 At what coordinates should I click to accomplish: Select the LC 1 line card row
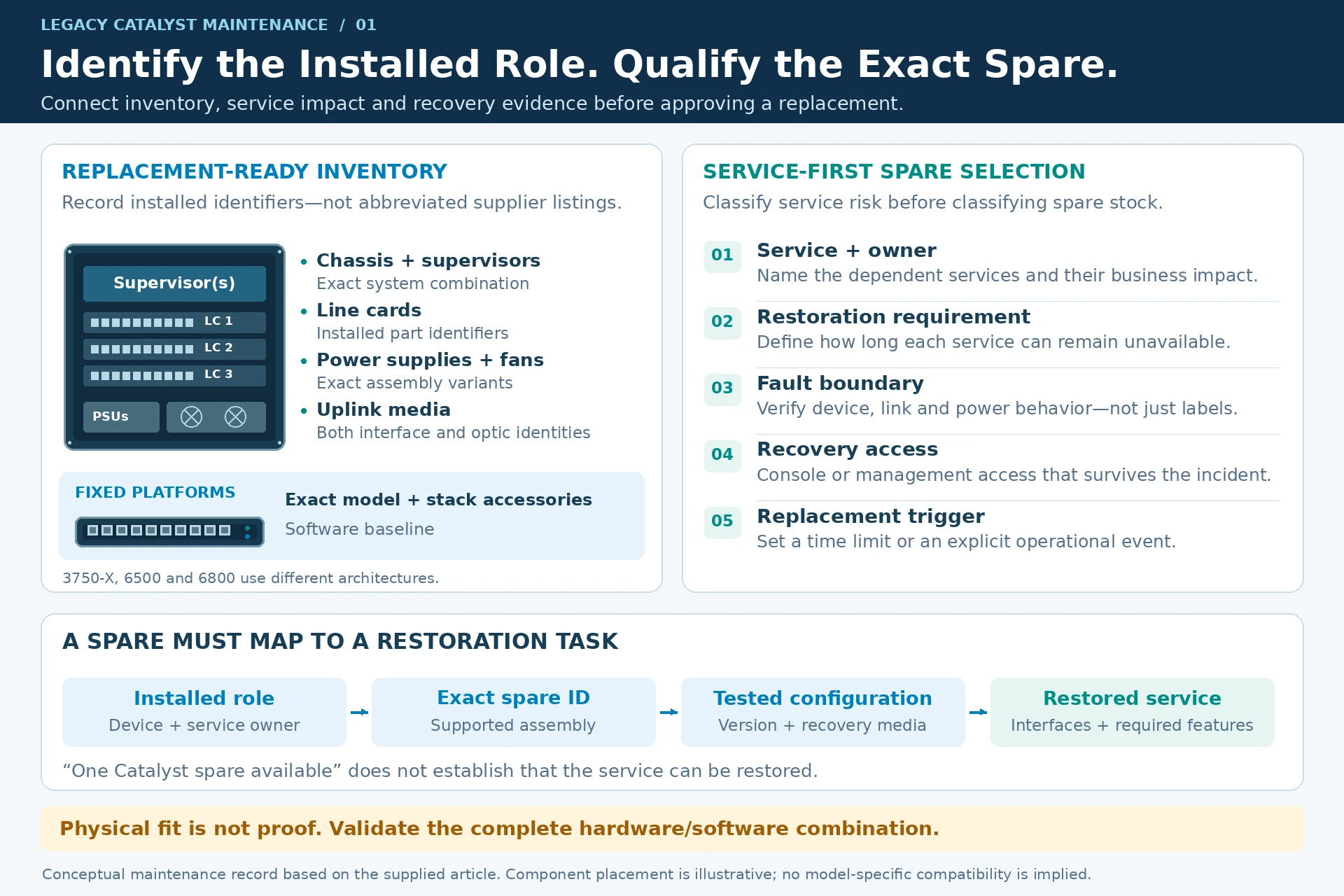click(174, 322)
